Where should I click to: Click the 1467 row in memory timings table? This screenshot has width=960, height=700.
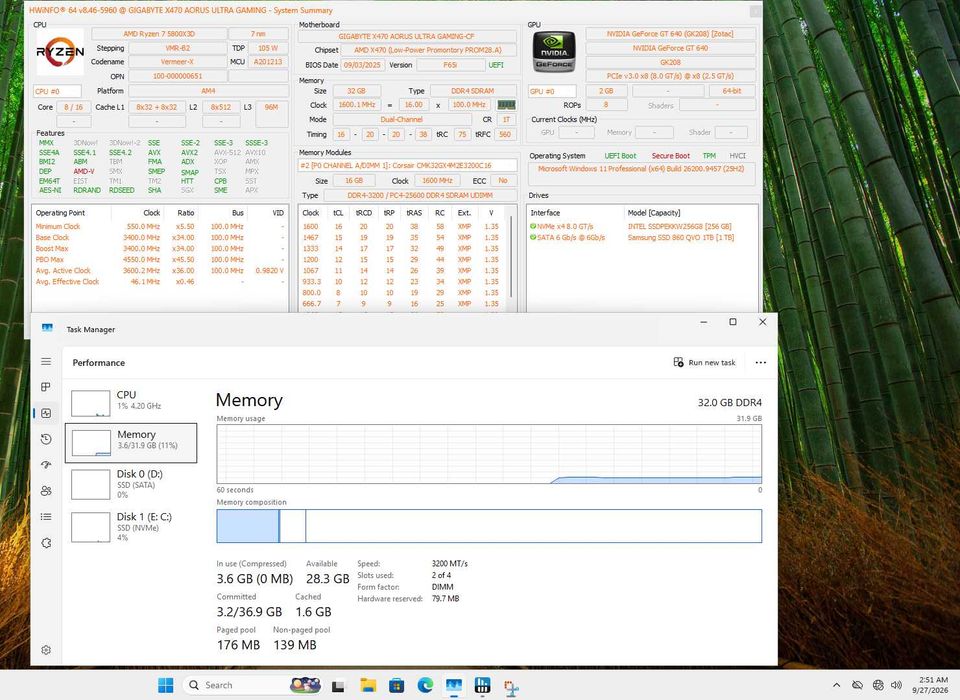pyautogui.click(x=401, y=237)
